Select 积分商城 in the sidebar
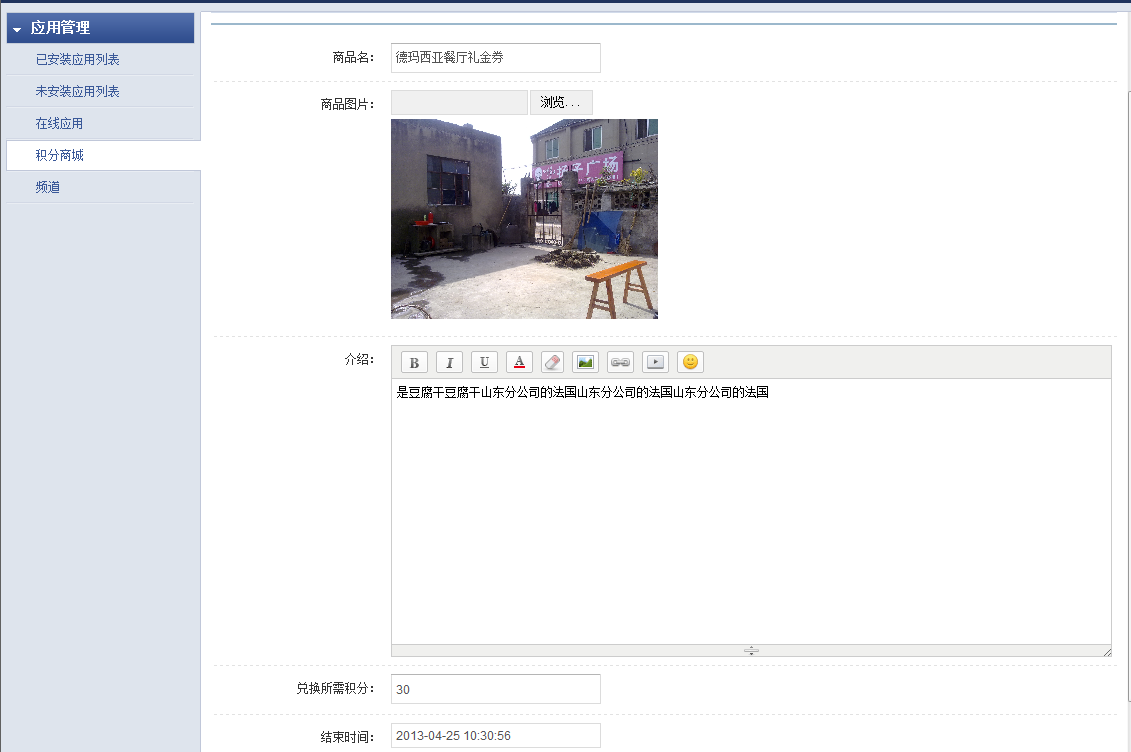Viewport: 1131px width, 752px height. [x=59, y=156]
